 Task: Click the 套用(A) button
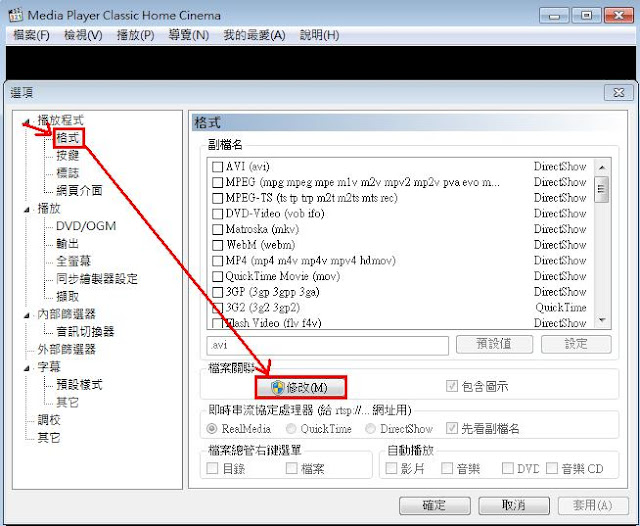[x=593, y=506]
